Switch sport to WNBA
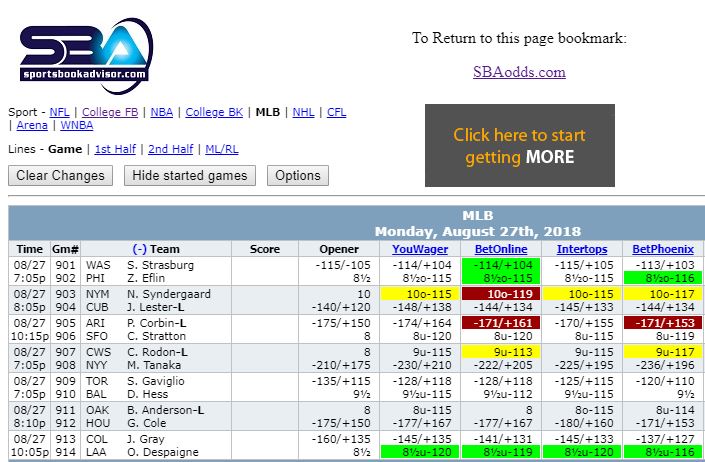 click(77, 125)
